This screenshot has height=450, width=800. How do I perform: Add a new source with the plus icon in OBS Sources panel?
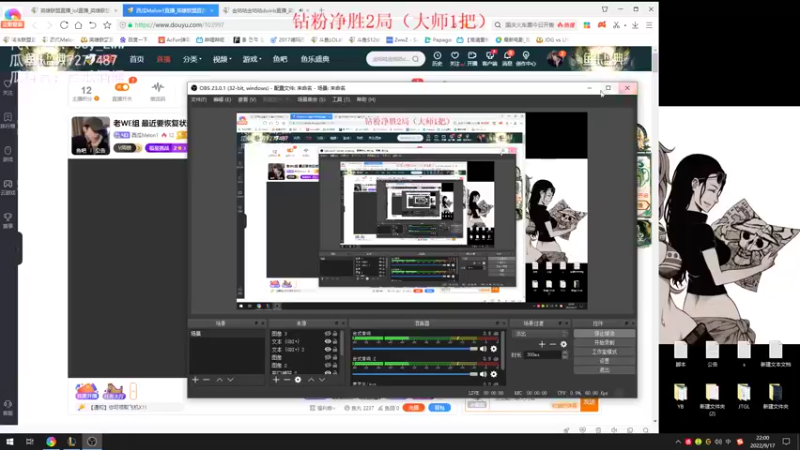276,380
